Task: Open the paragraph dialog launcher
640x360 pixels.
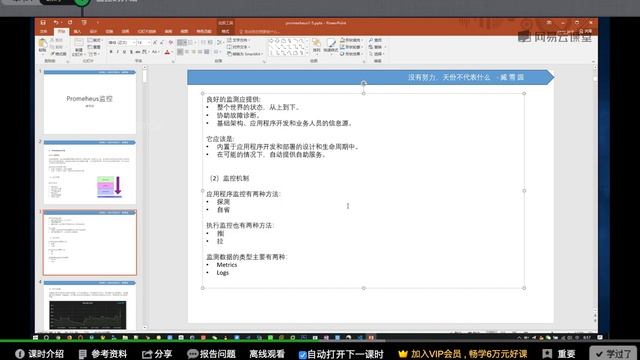Action: [x=264, y=62]
